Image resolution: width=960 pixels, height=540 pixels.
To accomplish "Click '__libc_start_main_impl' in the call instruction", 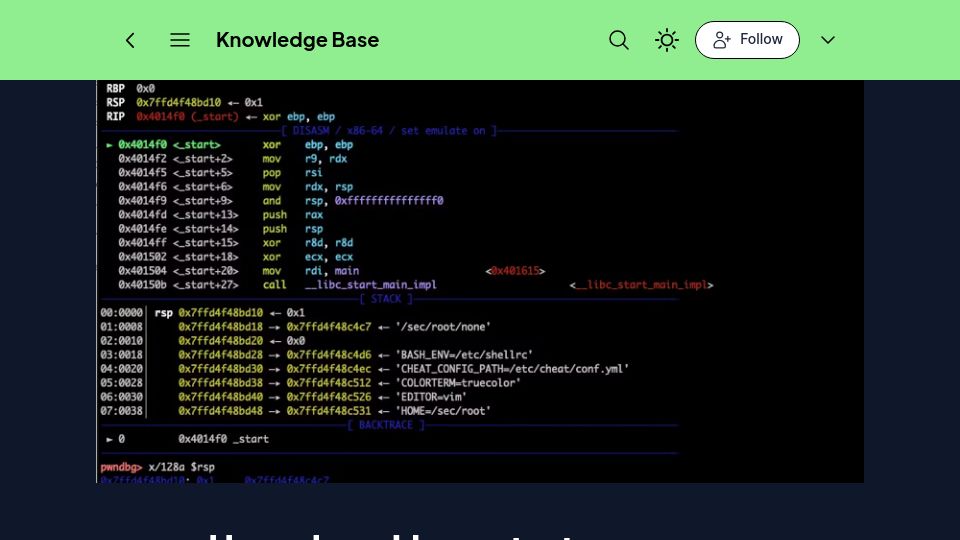I will click(370, 285).
